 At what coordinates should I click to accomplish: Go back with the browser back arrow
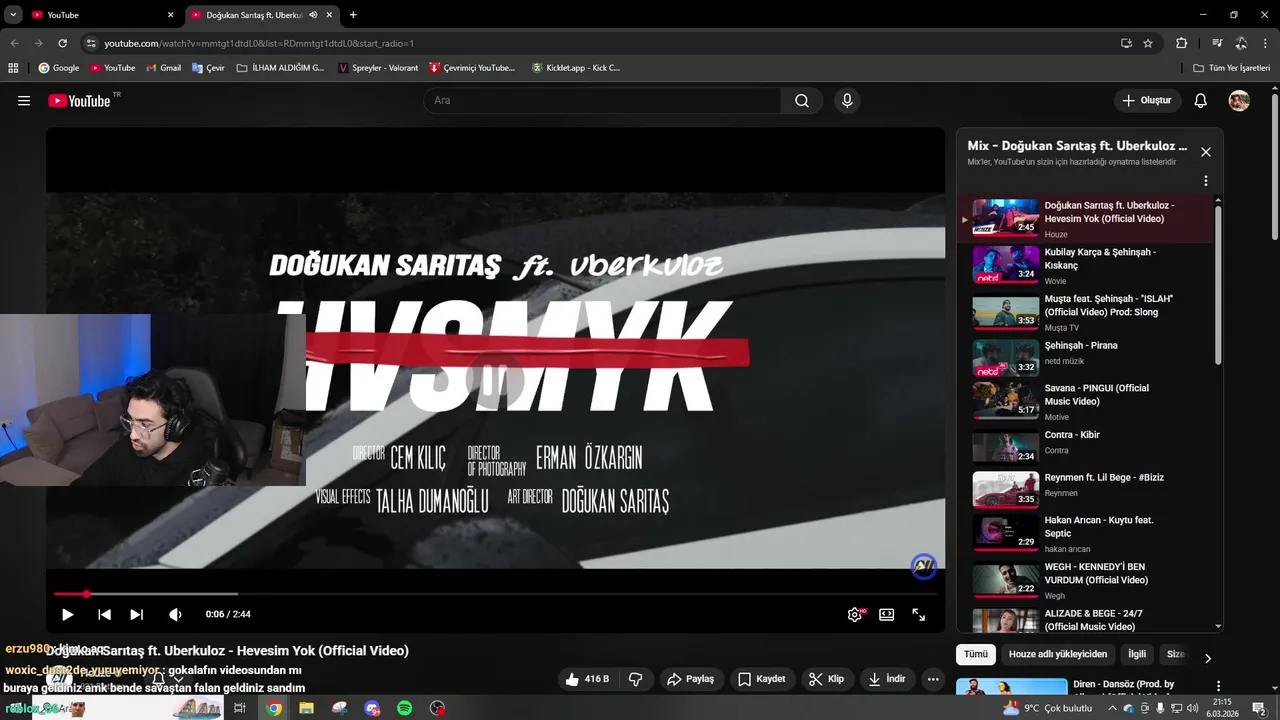coord(14,44)
